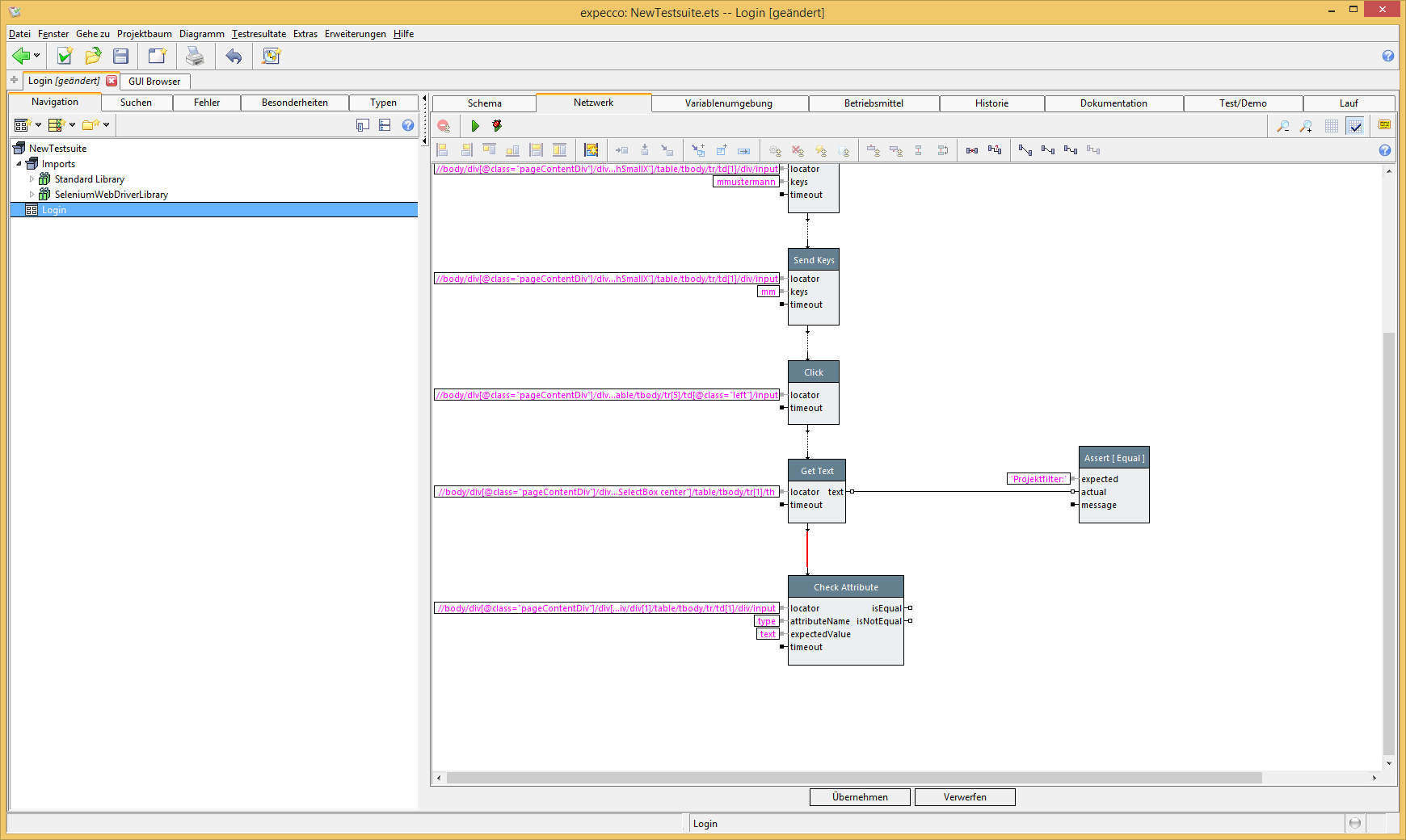The height and width of the screenshot is (840, 1406).
Task: Toggle the snap-to-grid checkmark icon
Action: [1355, 126]
